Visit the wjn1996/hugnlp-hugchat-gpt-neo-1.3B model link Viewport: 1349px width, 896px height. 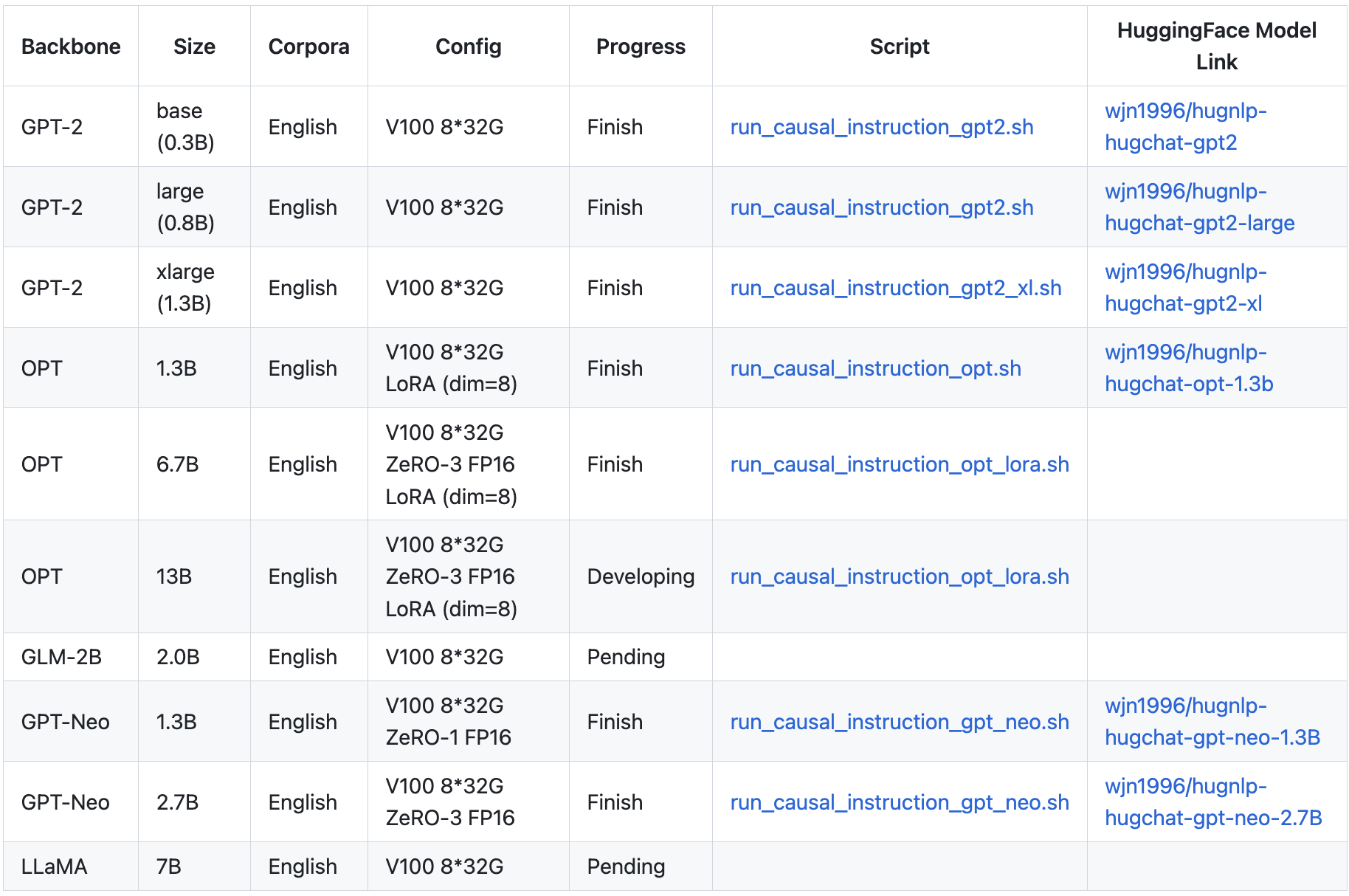click(1212, 721)
